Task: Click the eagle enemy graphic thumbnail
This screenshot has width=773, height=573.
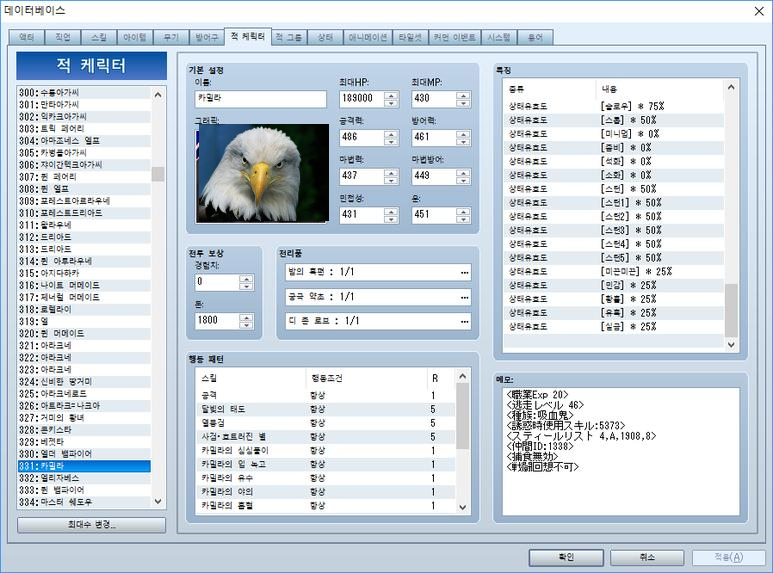Action: coord(262,173)
